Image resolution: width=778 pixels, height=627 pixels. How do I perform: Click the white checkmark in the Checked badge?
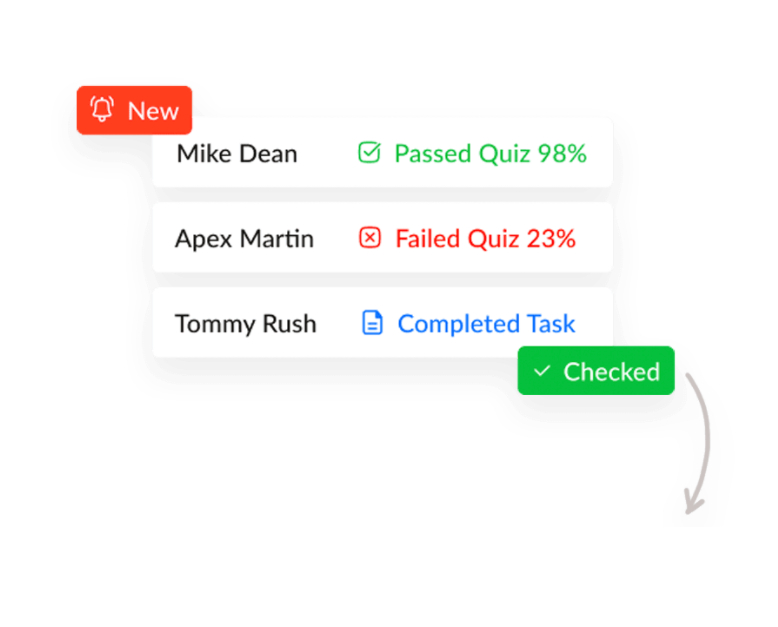coord(542,371)
